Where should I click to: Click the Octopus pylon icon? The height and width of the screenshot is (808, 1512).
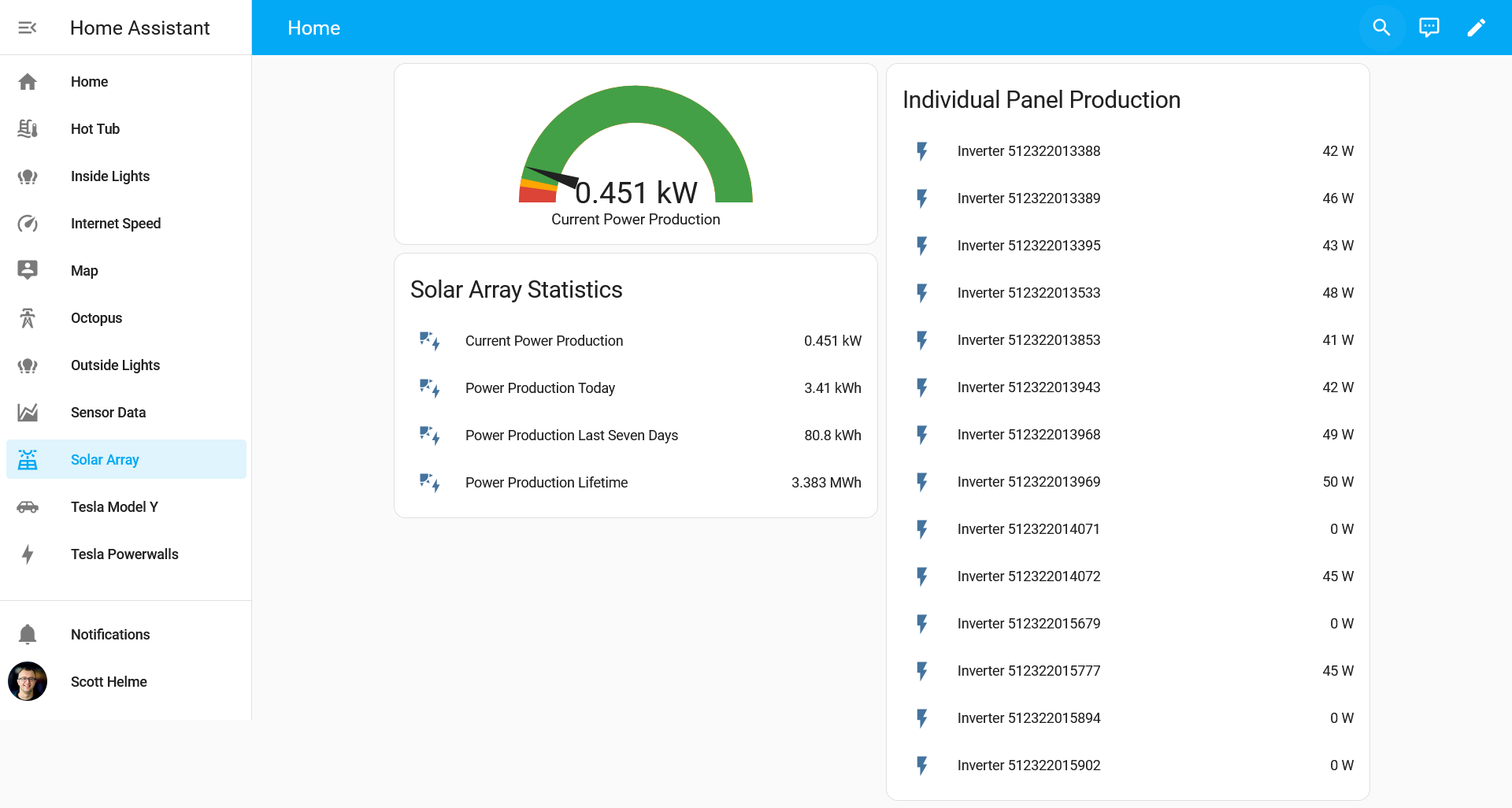pyautogui.click(x=28, y=318)
